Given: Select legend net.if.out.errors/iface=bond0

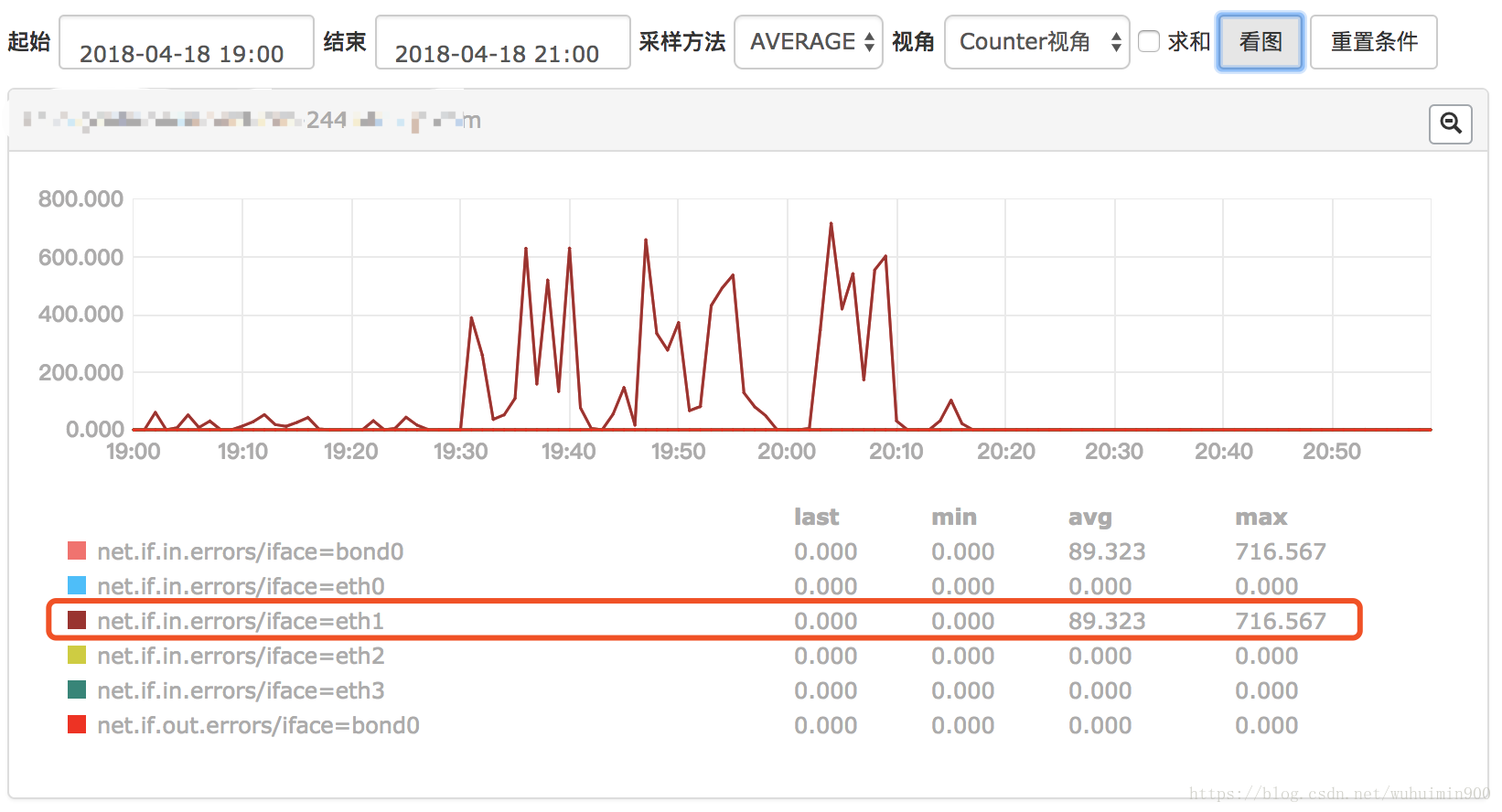Looking at the screenshot, I should (x=258, y=725).
